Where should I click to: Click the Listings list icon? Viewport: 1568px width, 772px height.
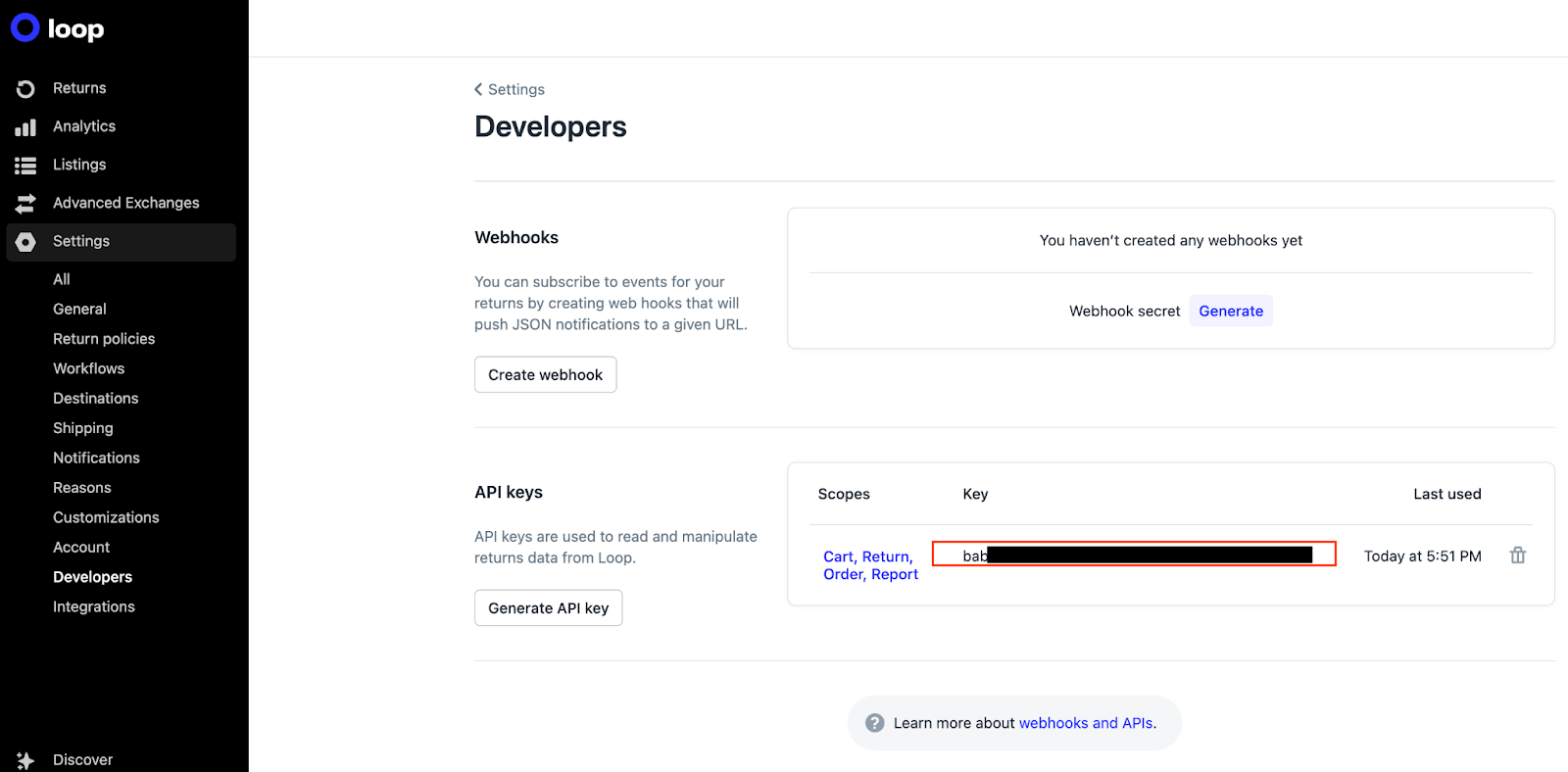[x=25, y=166]
